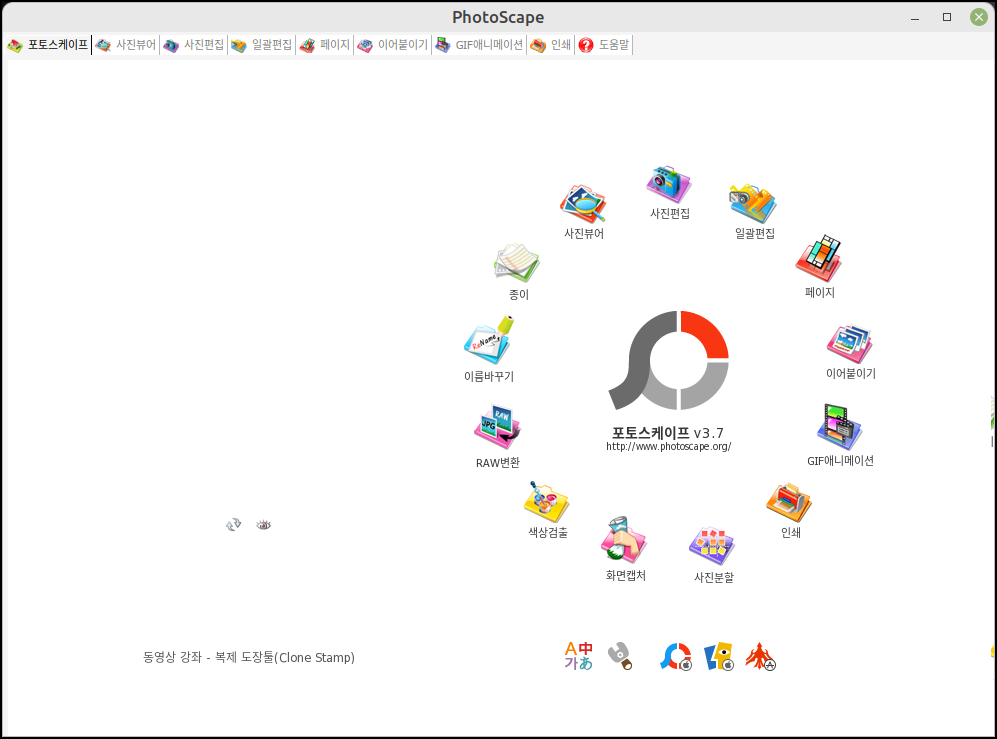
Task: Open the 색상검출 color picker icon
Action: [x=547, y=502]
